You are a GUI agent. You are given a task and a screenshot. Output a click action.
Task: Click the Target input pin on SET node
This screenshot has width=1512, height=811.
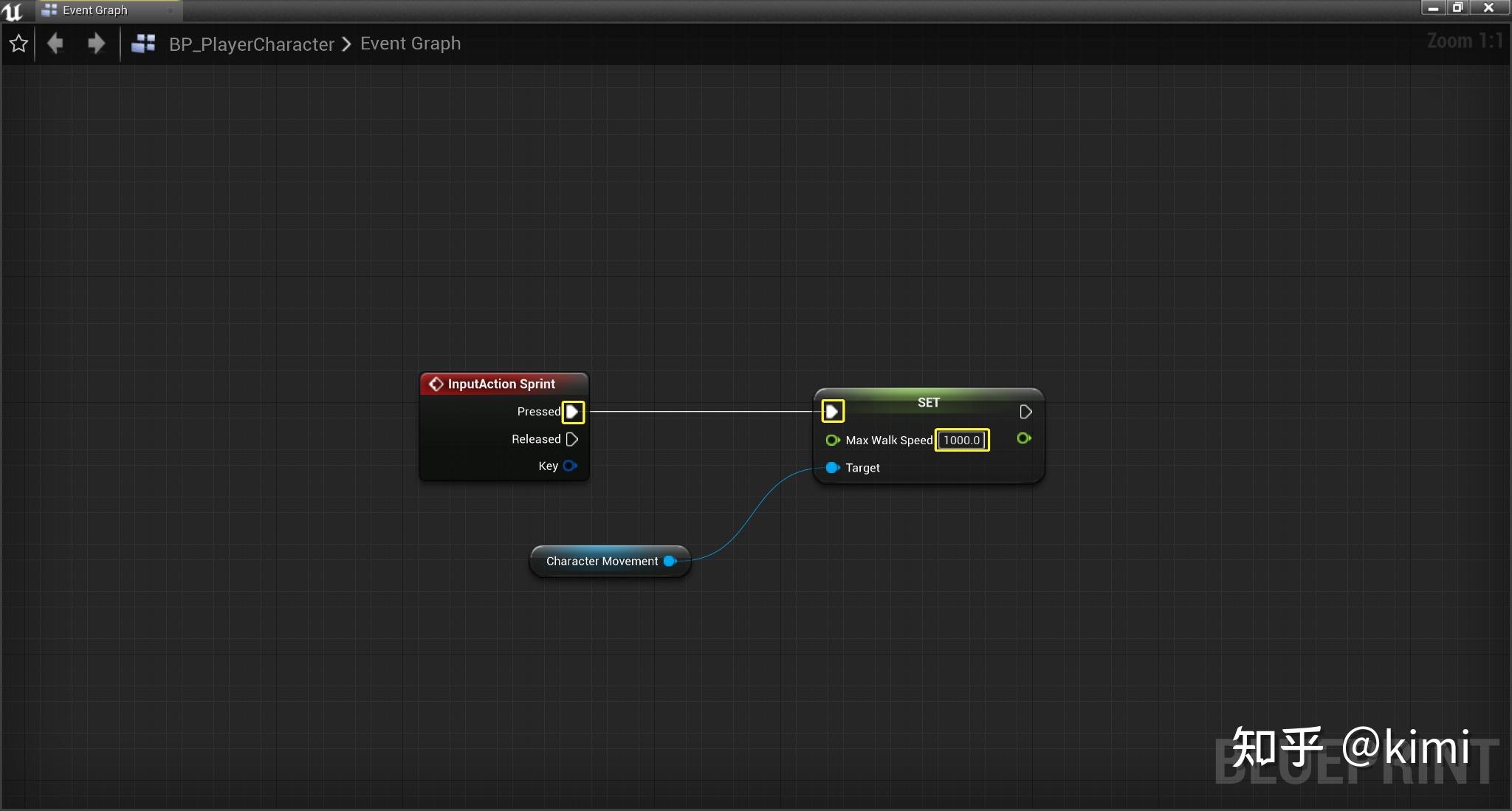coord(833,468)
